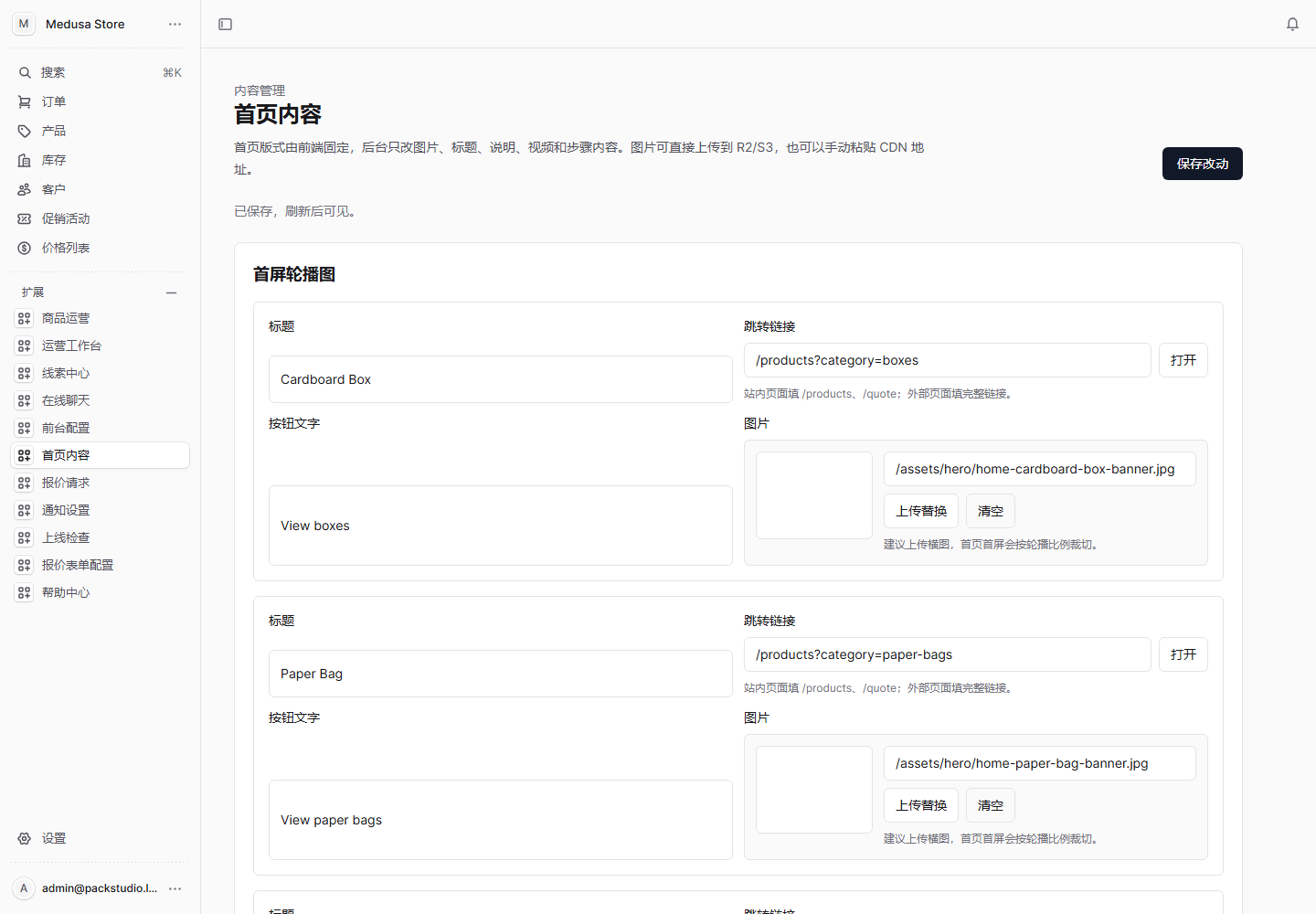Image resolution: width=1316 pixels, height=914 pixels.
Task: Click the products tag icon
Action: [25, 131]
